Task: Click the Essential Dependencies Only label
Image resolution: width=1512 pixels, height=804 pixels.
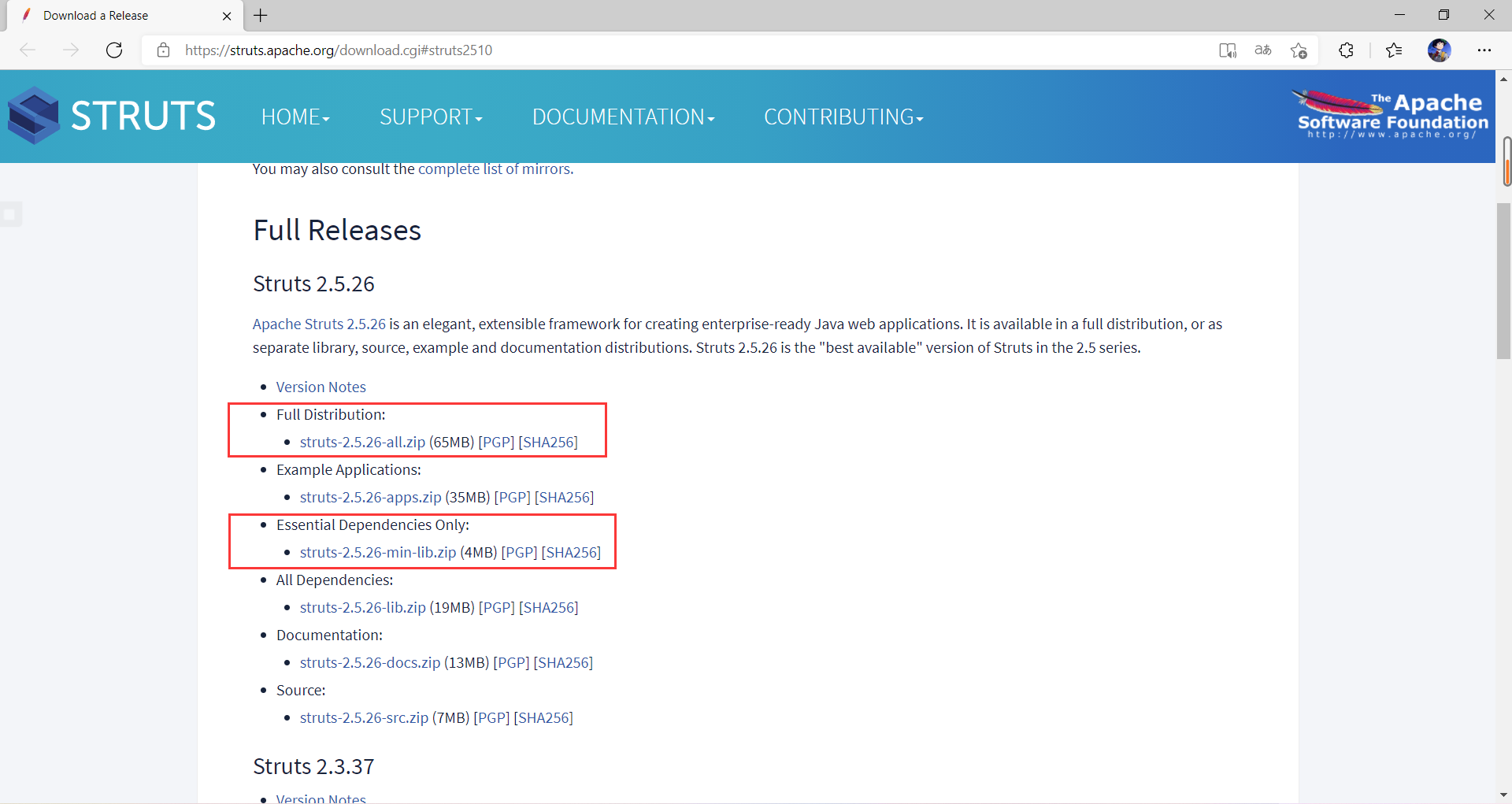Action: tap(372, 524)
